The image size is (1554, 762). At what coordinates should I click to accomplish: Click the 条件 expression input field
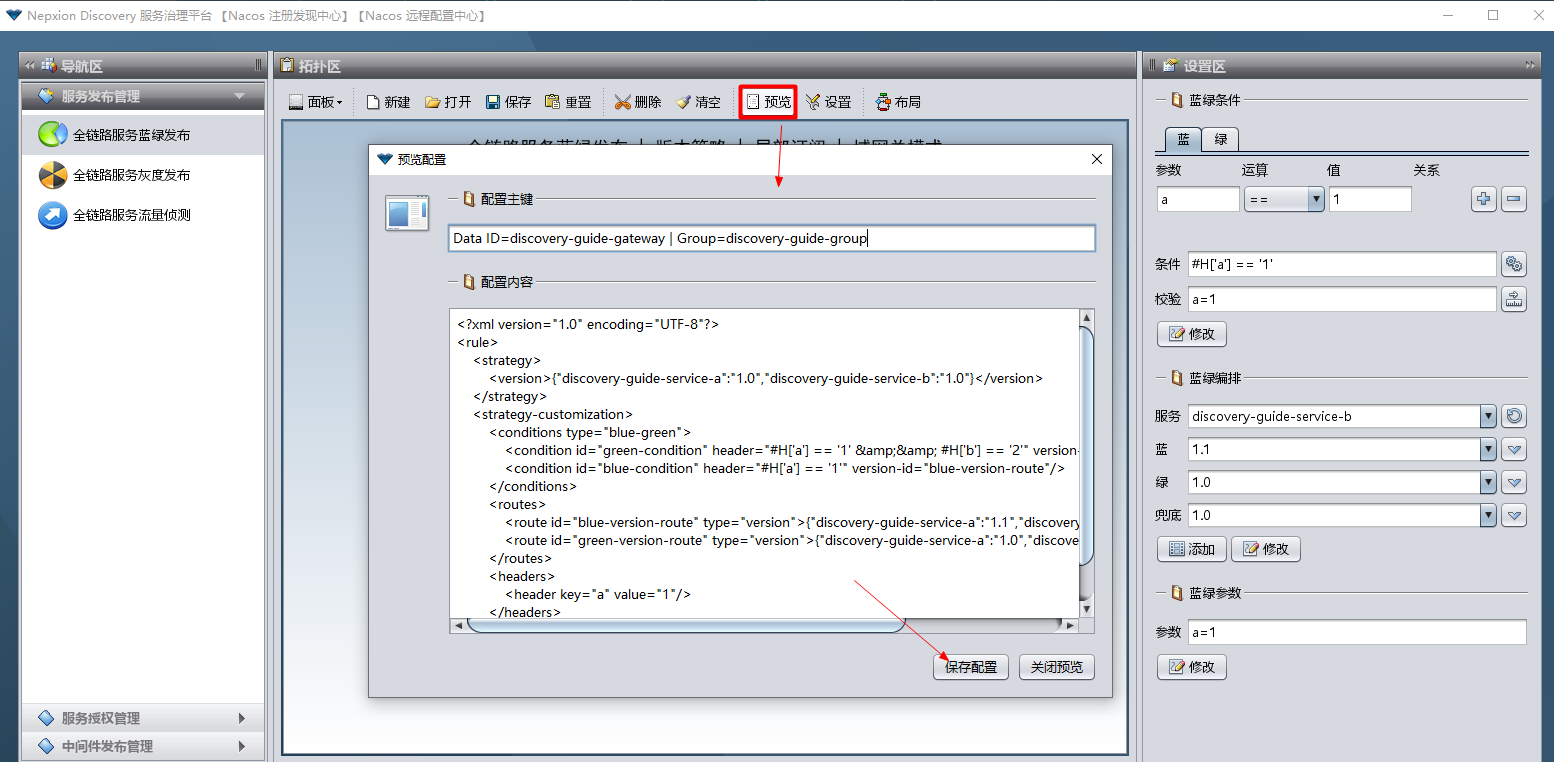pyautogui.click(x=1342, y=264)
